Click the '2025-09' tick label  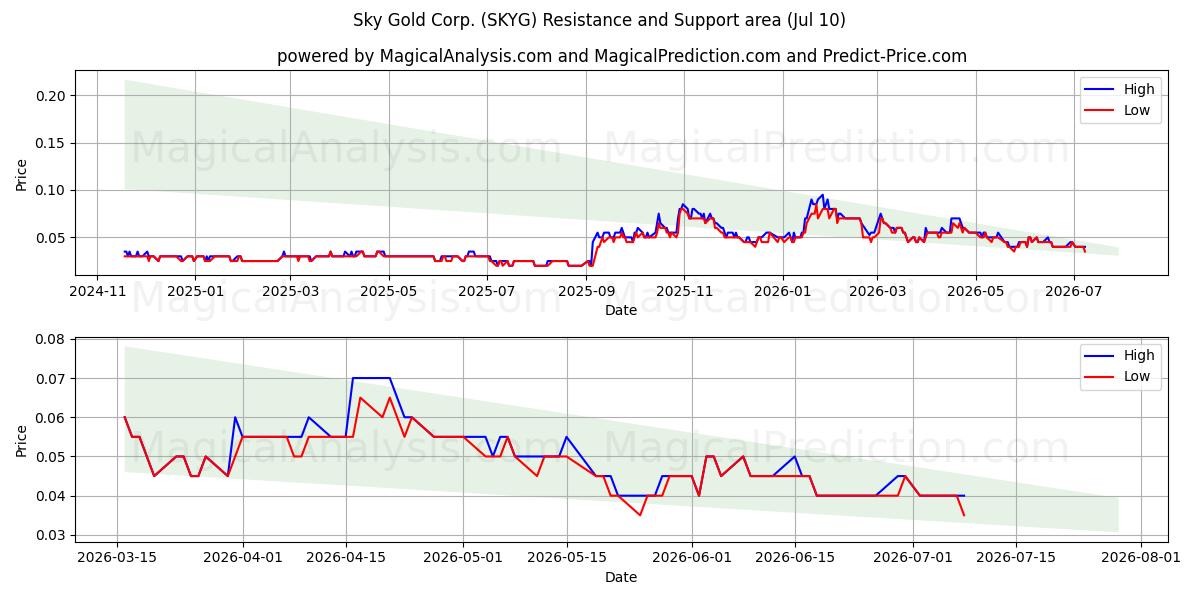[x=586, y=291]
